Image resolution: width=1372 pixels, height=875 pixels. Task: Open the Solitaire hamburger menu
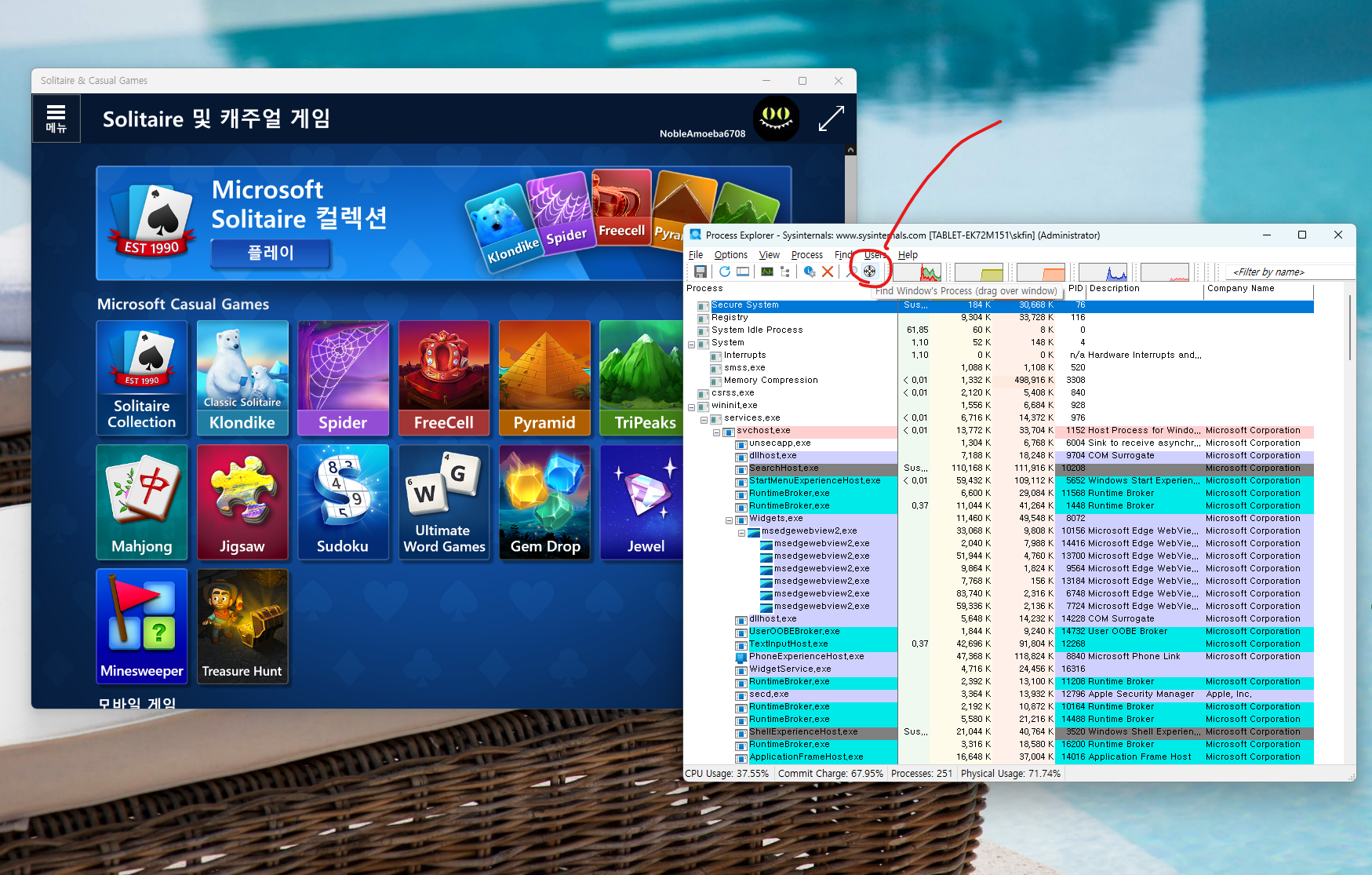[56, 118]
